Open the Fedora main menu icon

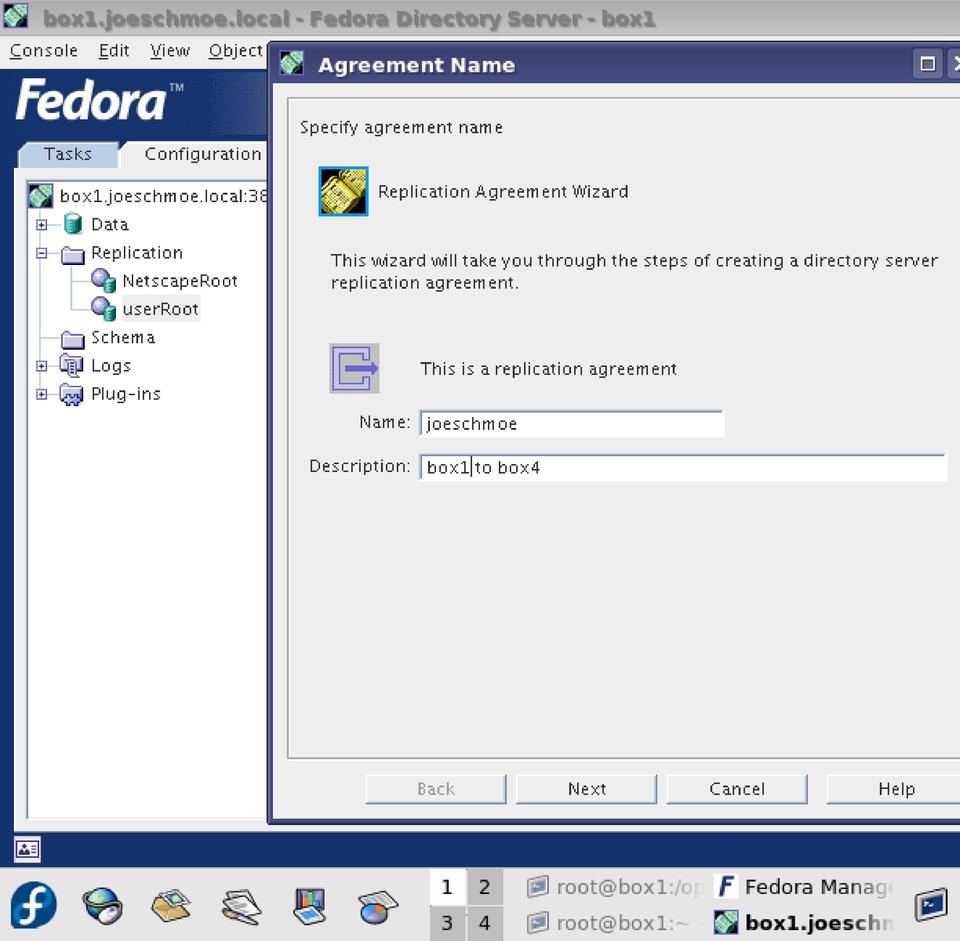(33, 906)
